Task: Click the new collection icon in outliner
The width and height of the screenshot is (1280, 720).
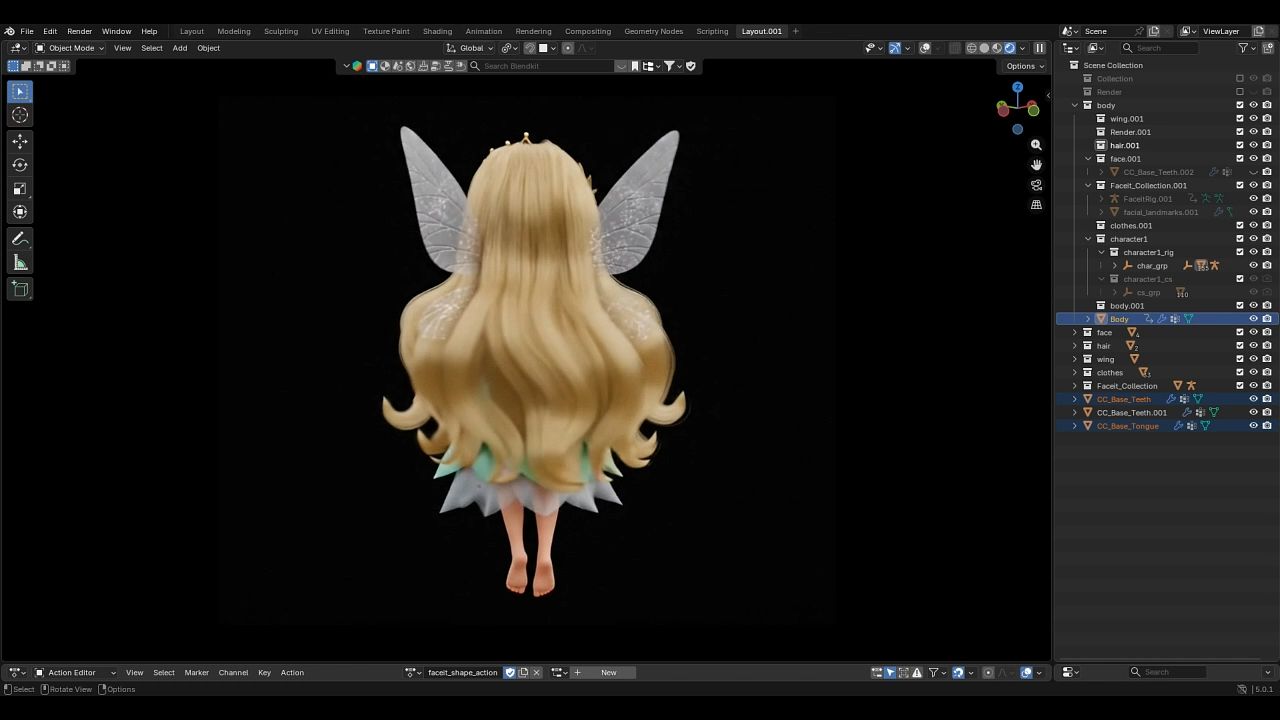Action: [1266, 48]
